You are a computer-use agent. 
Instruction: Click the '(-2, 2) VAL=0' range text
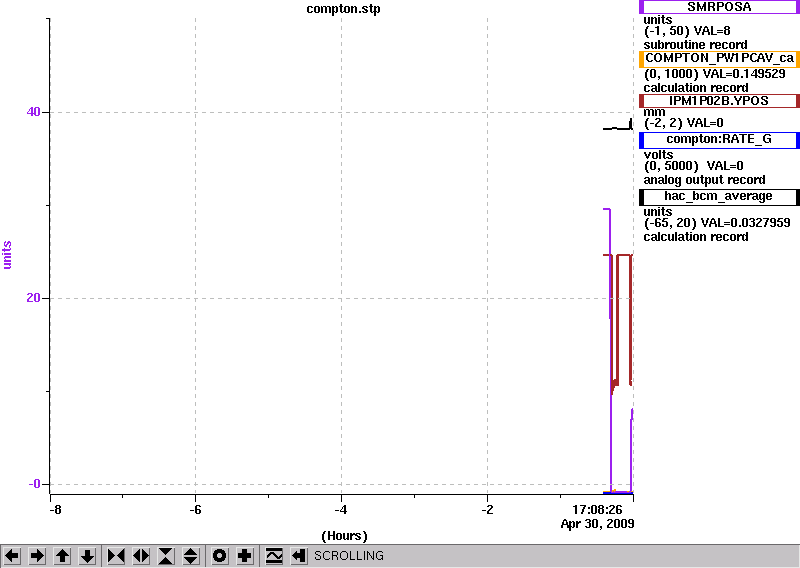coord(683,123)
